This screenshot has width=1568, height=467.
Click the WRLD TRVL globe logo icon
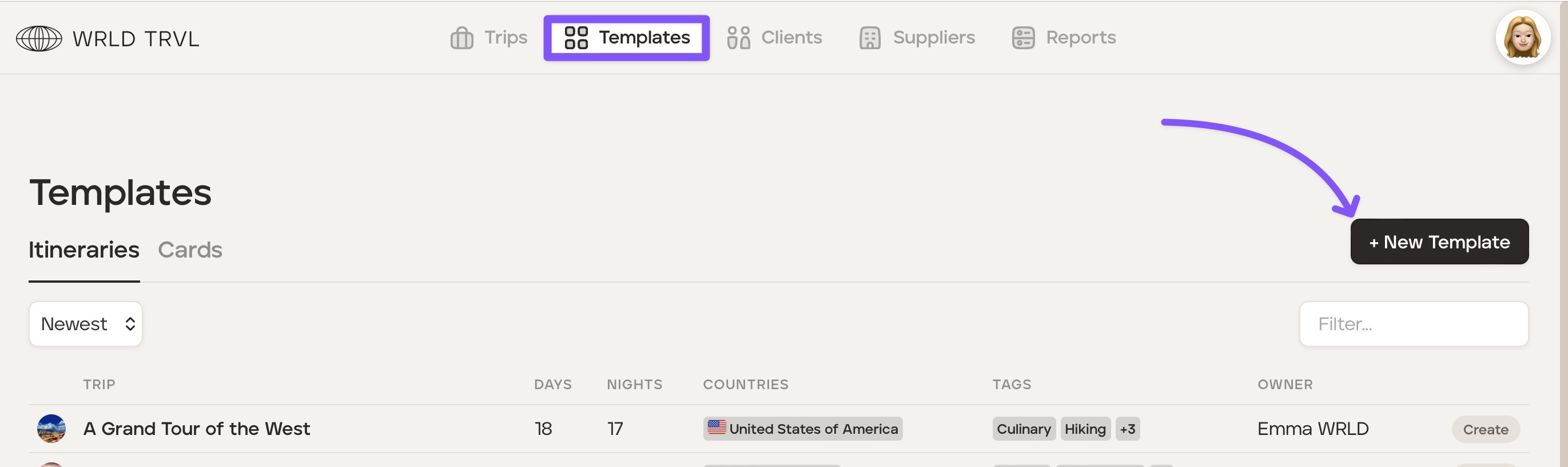pos(38,38)
